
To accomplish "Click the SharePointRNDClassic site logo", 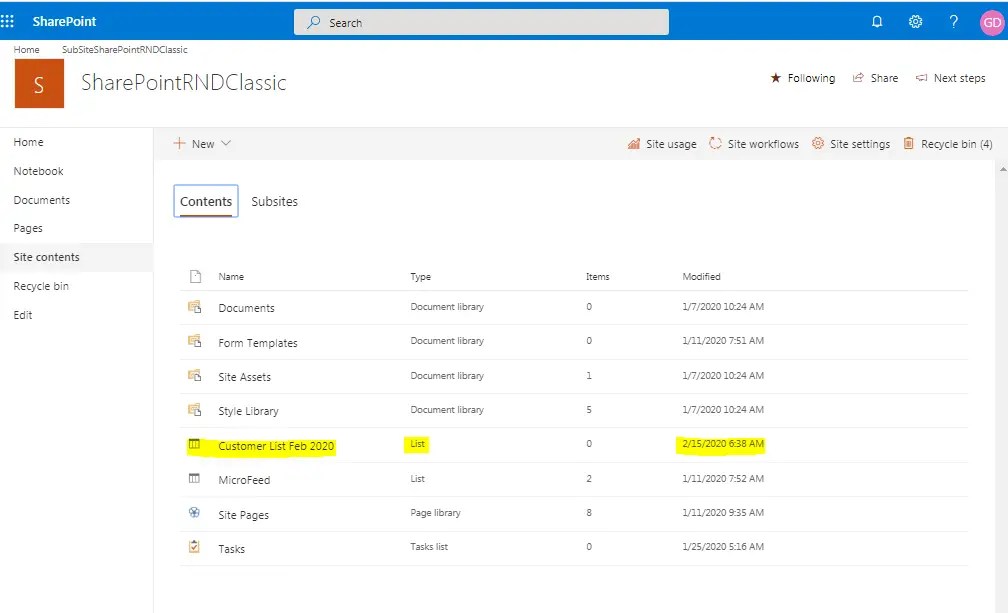I will tap(38, 84).
